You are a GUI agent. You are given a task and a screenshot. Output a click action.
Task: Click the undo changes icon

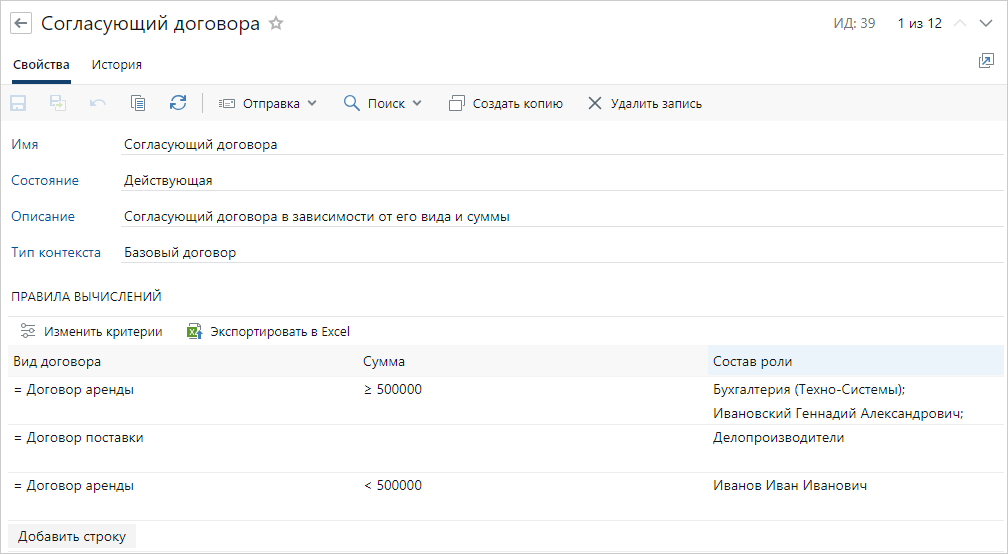tap(98, 103)
